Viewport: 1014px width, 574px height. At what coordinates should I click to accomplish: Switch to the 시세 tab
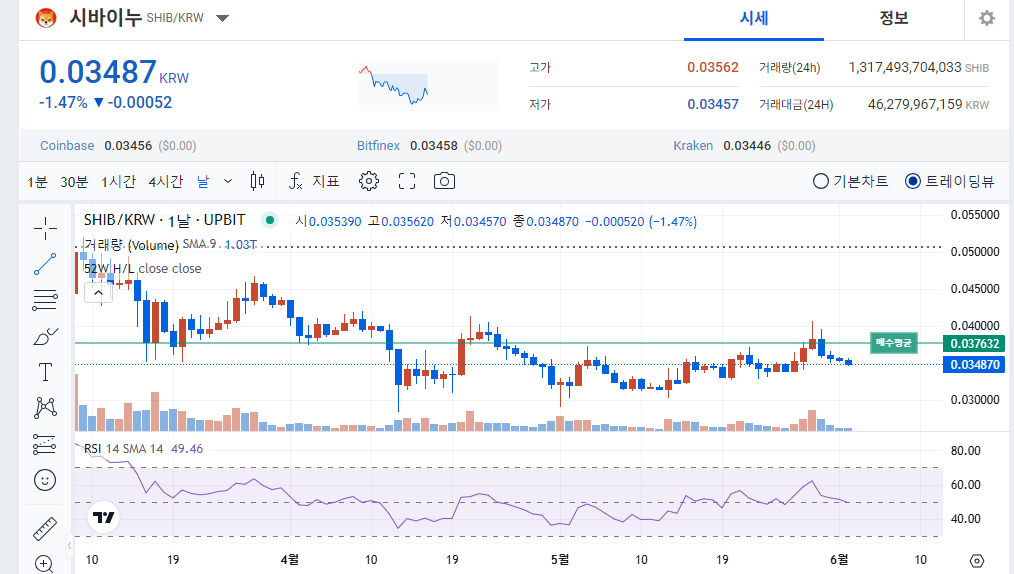click(x=754, y=18)
